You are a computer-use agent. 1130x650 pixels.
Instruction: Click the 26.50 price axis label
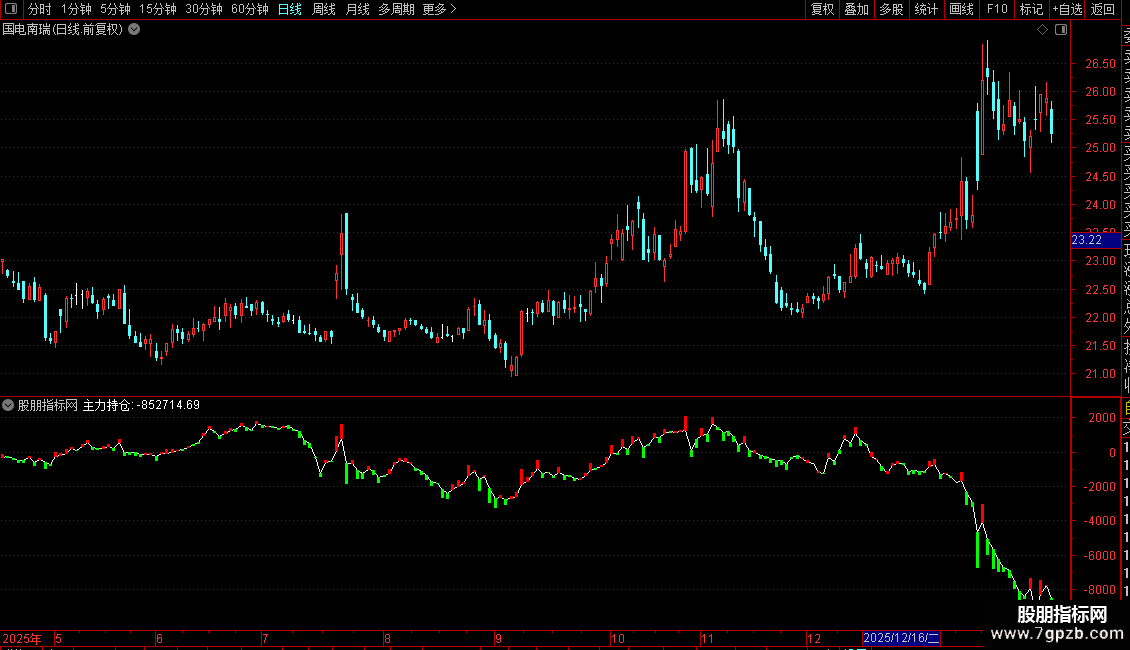[1100, 63]
